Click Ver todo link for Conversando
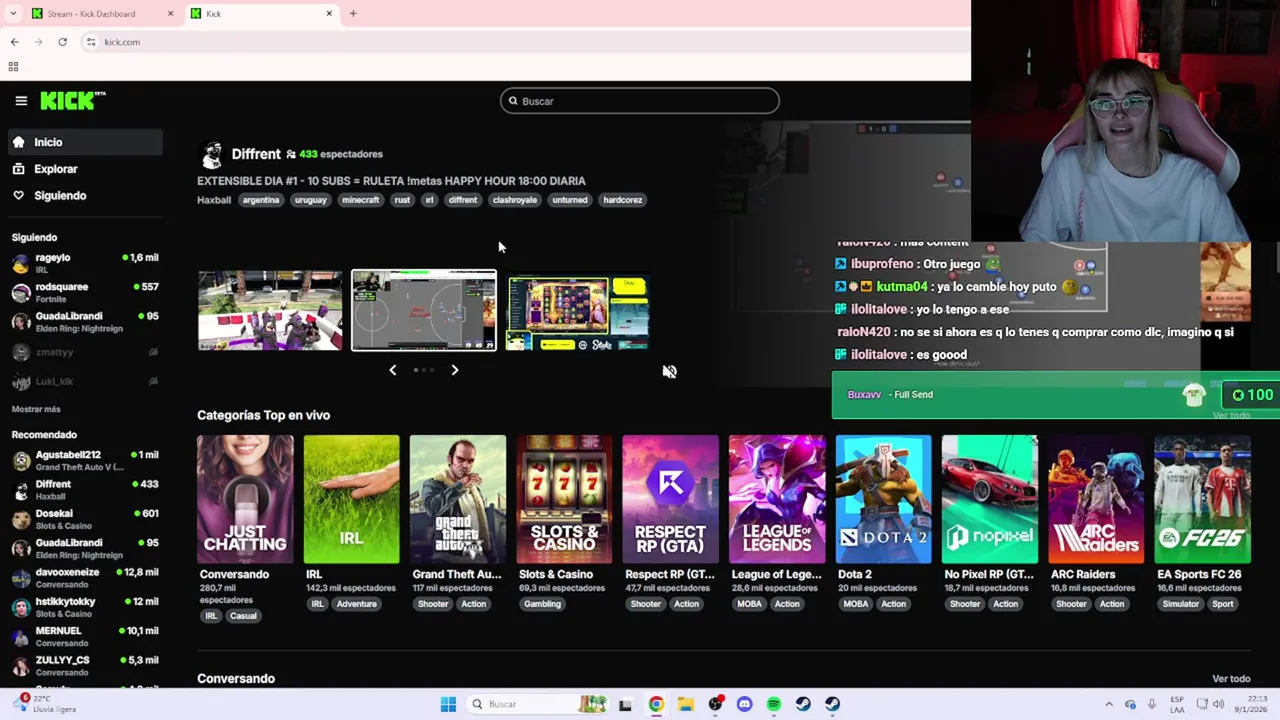 point(1231,679)
